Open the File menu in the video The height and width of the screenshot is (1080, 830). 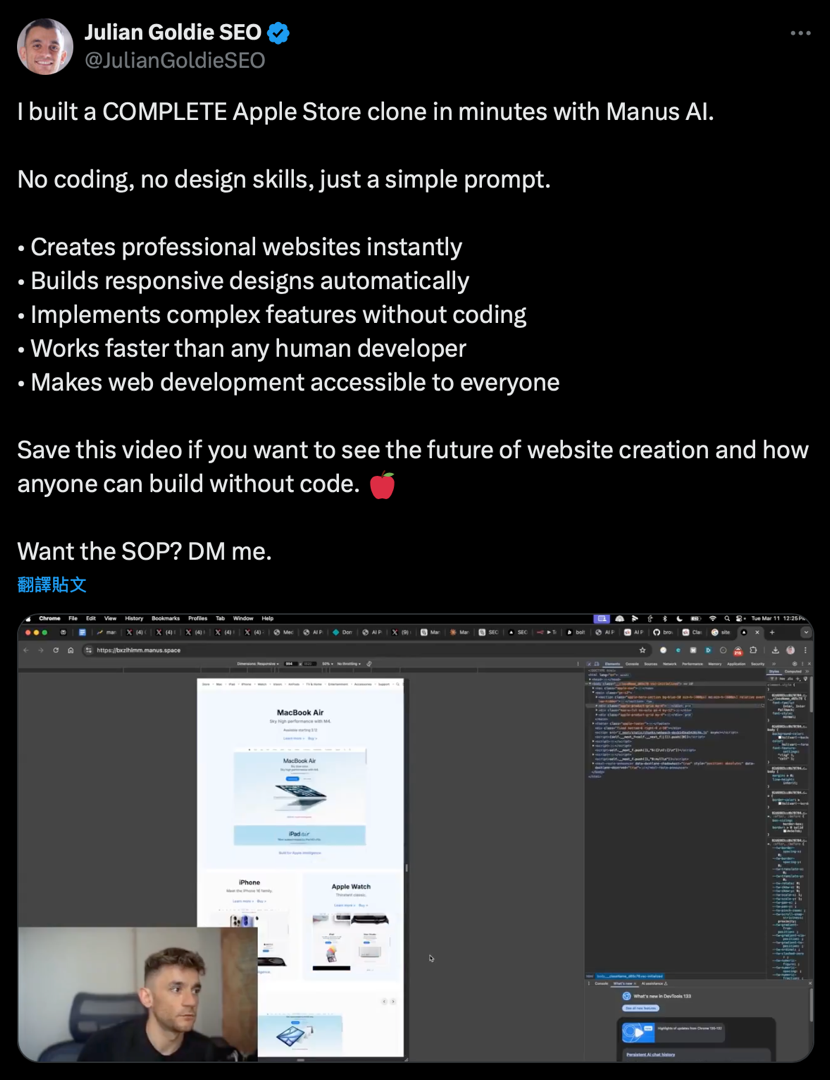tap(73, 619)
